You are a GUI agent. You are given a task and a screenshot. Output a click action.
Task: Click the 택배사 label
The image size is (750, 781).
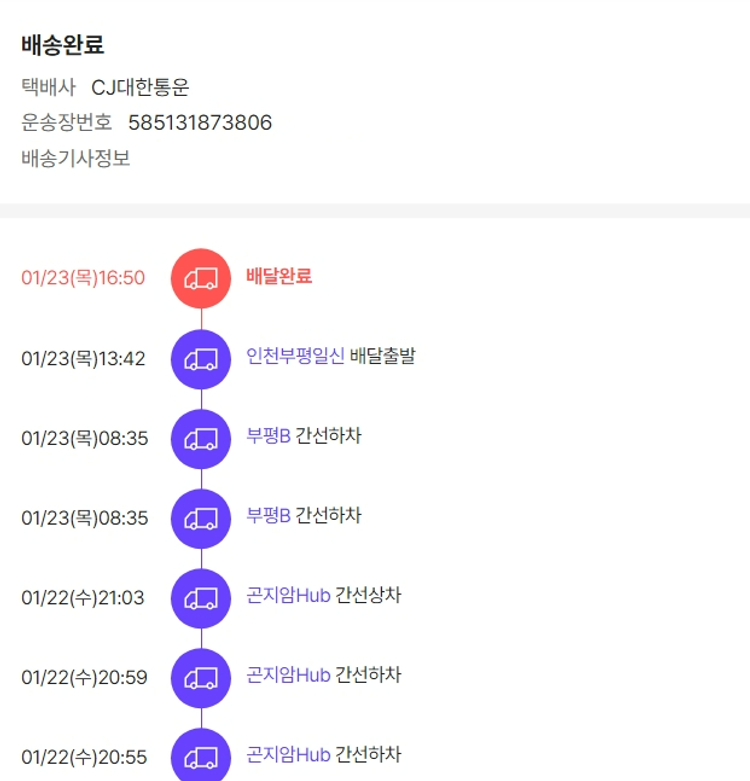(x=48, y=88)
